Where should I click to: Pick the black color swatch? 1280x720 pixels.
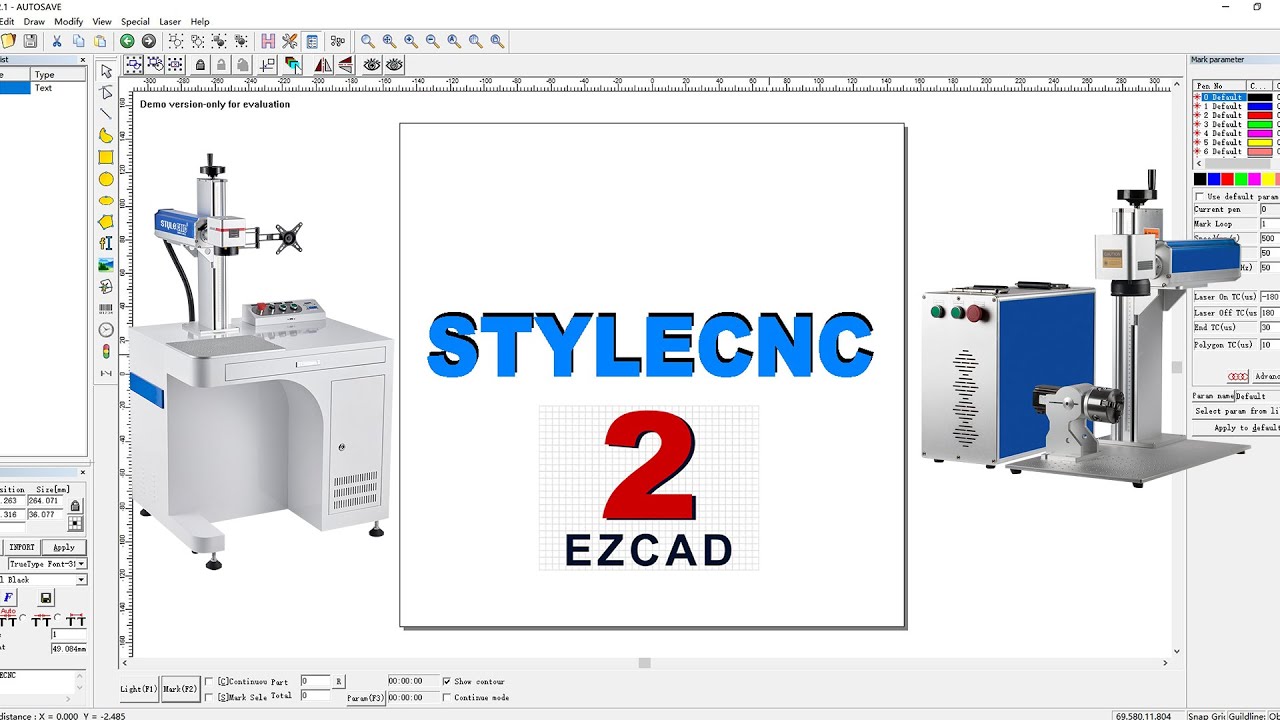(1200, 179)
